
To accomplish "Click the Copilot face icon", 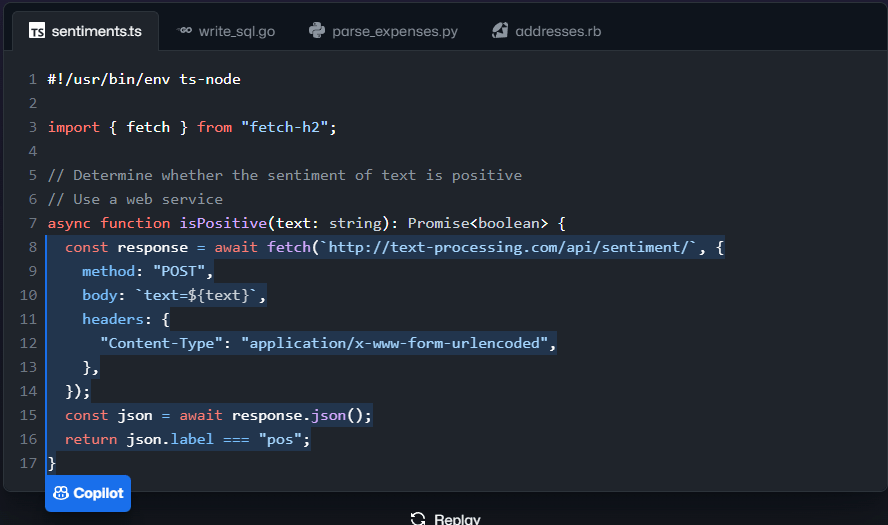I will (x=61, y=493).
